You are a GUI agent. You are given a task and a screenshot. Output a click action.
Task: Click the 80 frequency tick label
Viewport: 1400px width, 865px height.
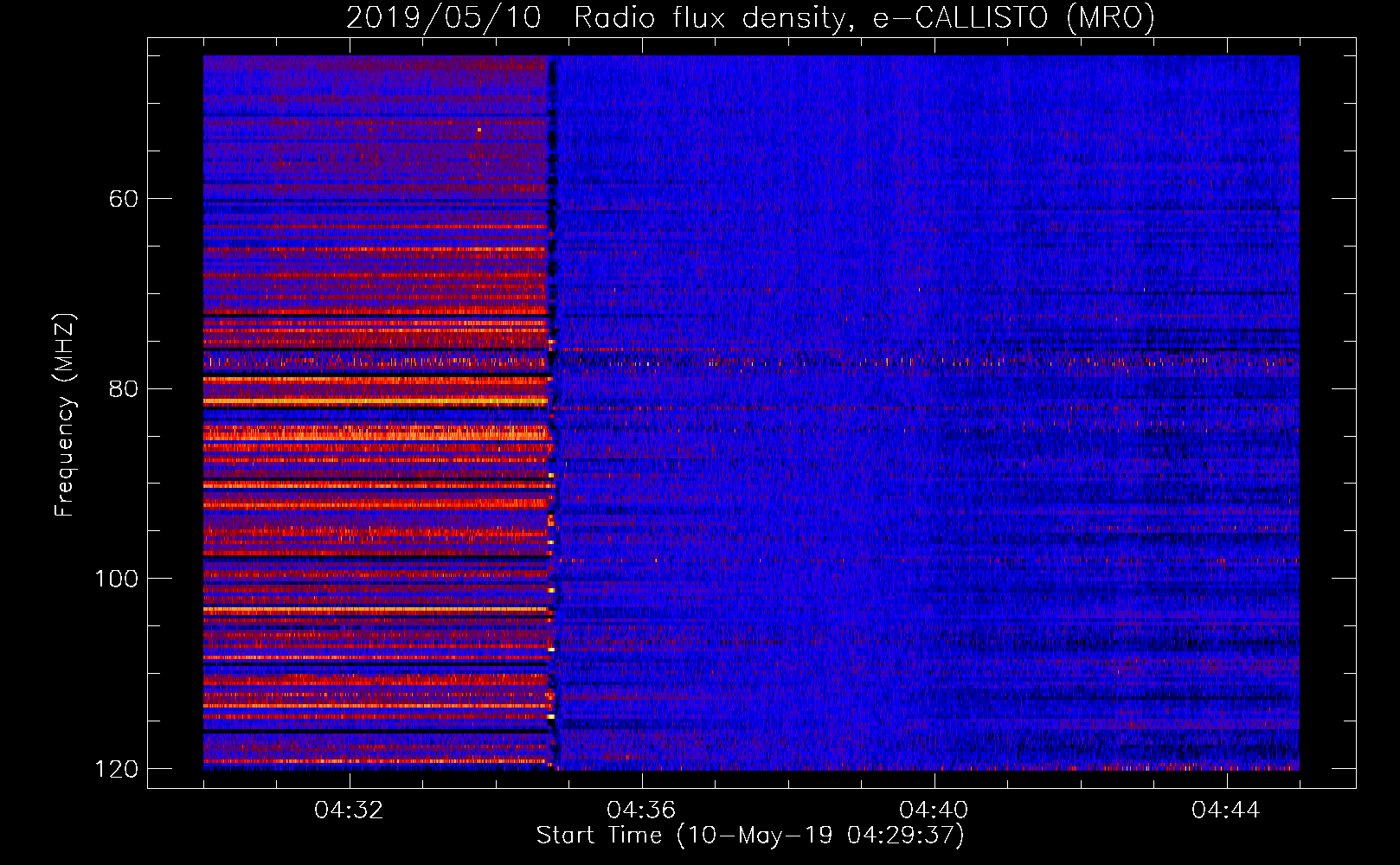click(x=124, y=388)
